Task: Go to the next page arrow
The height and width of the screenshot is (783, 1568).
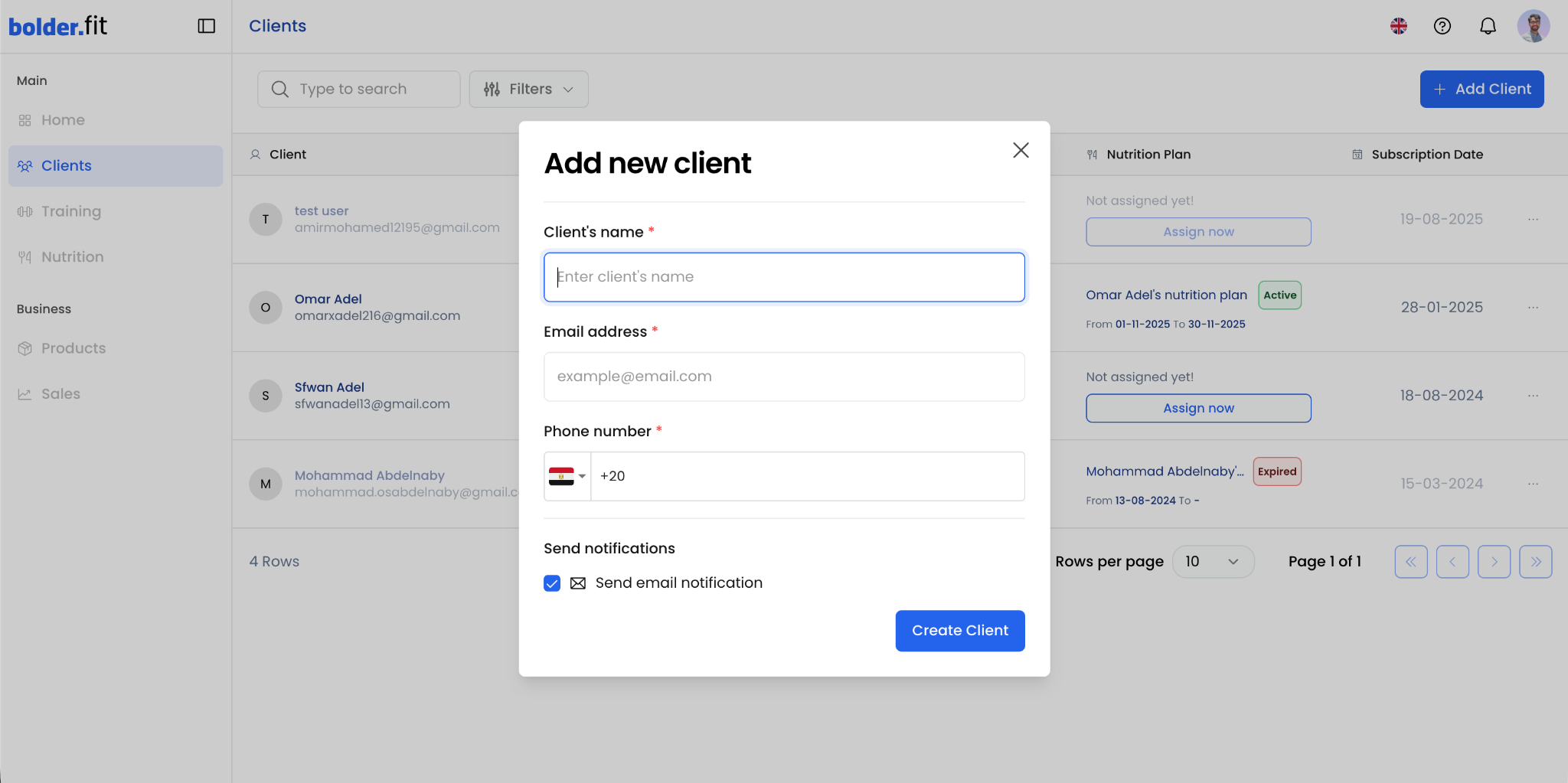Action: click(x=1493, y=561)
